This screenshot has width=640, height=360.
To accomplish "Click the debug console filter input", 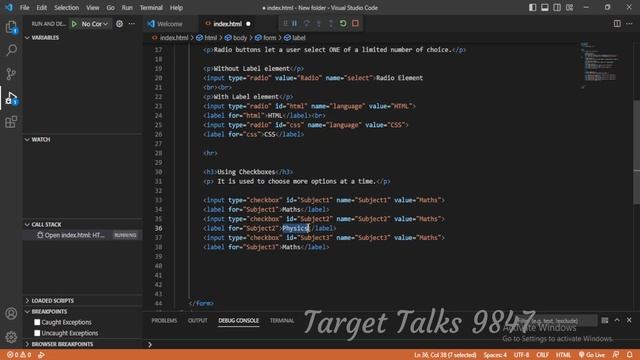I will pos(556,321).
